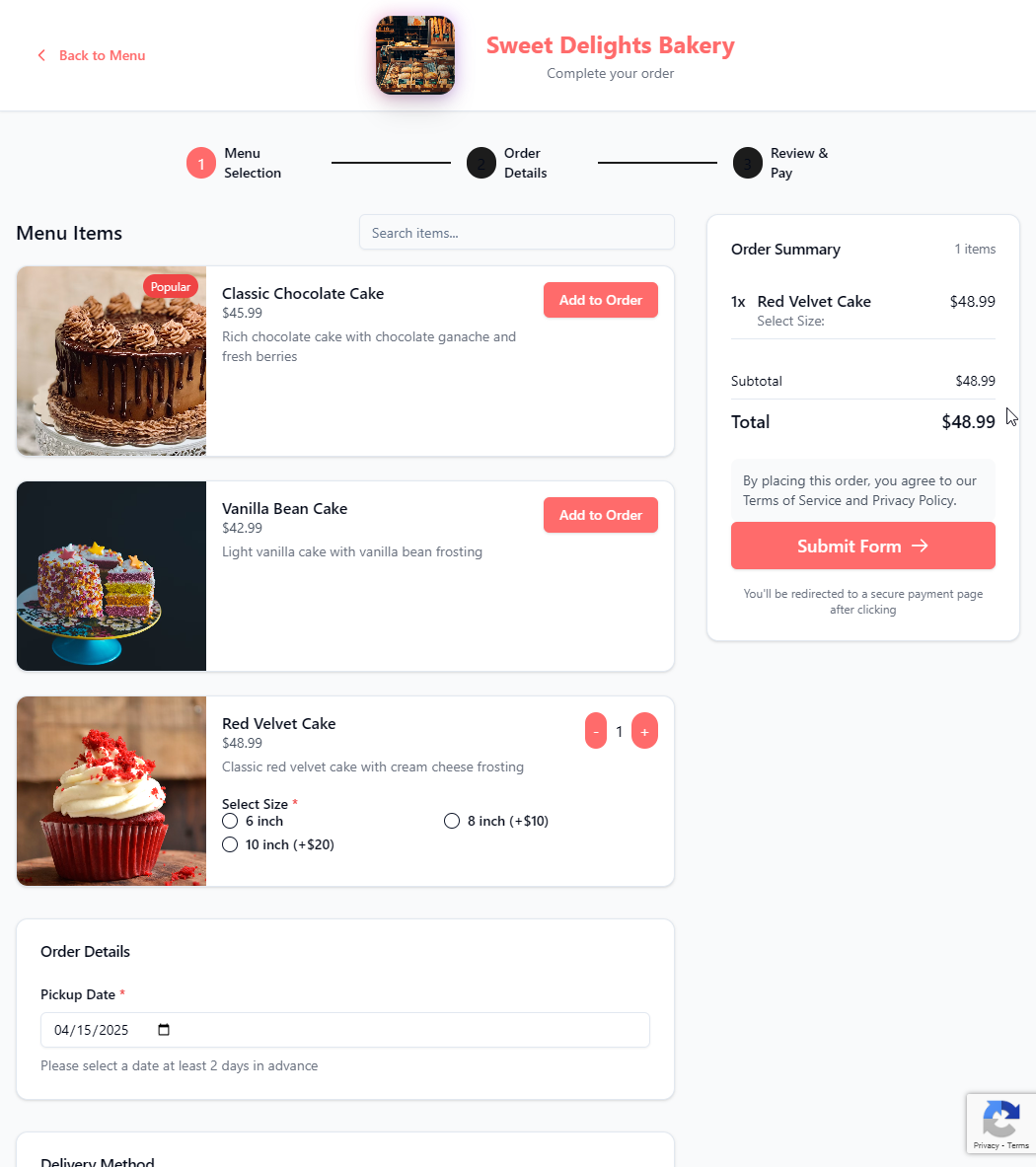Add Classic Chocolate Cake to order
The width and height of the screenshot is (1036, 1167).
click(x=601, y=300)
